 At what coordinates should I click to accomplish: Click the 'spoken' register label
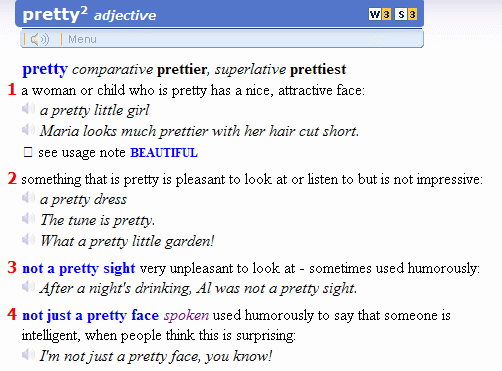(x=186, y=315)
